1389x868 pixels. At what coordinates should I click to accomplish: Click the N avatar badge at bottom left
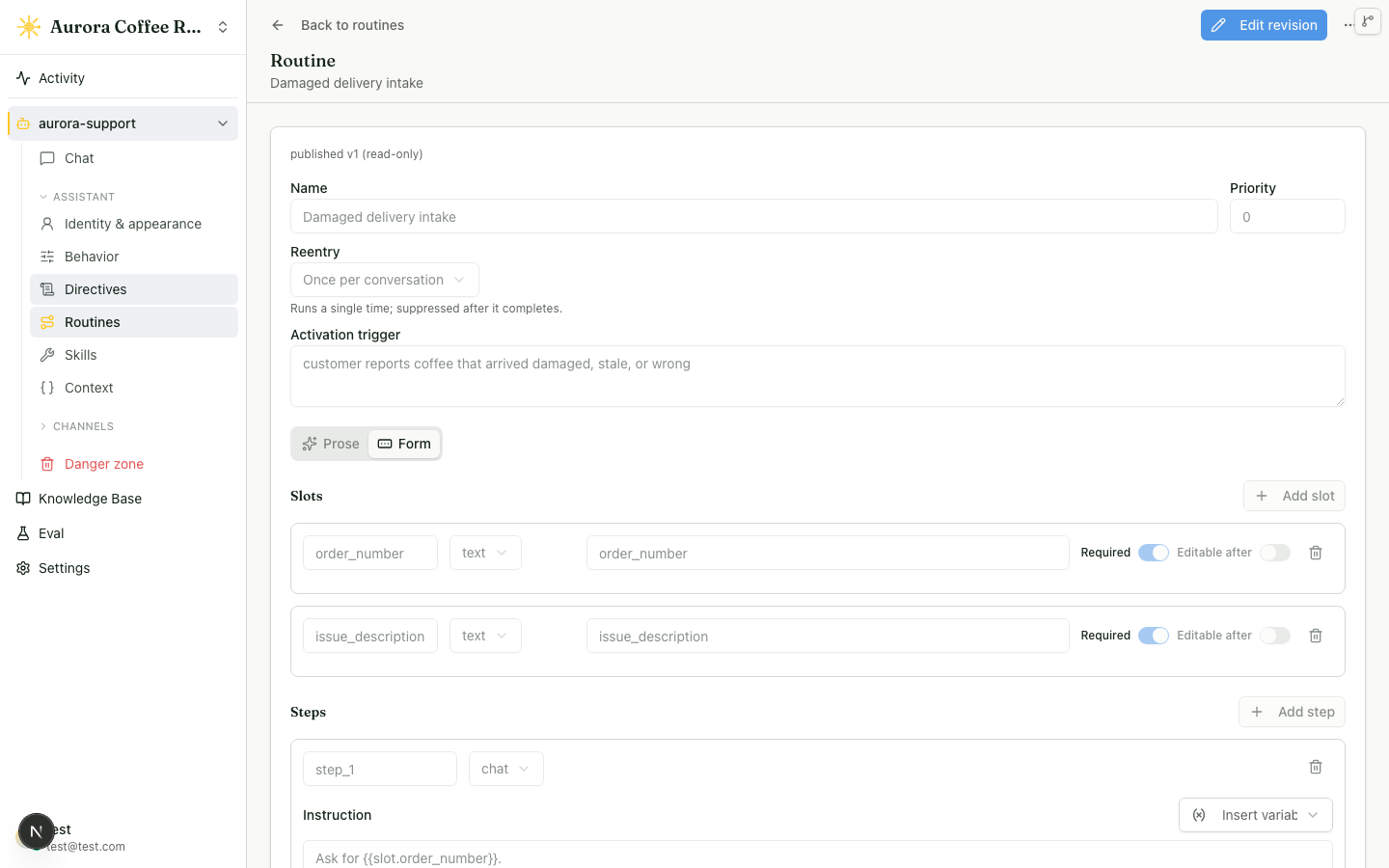click(x=36, y=831)
